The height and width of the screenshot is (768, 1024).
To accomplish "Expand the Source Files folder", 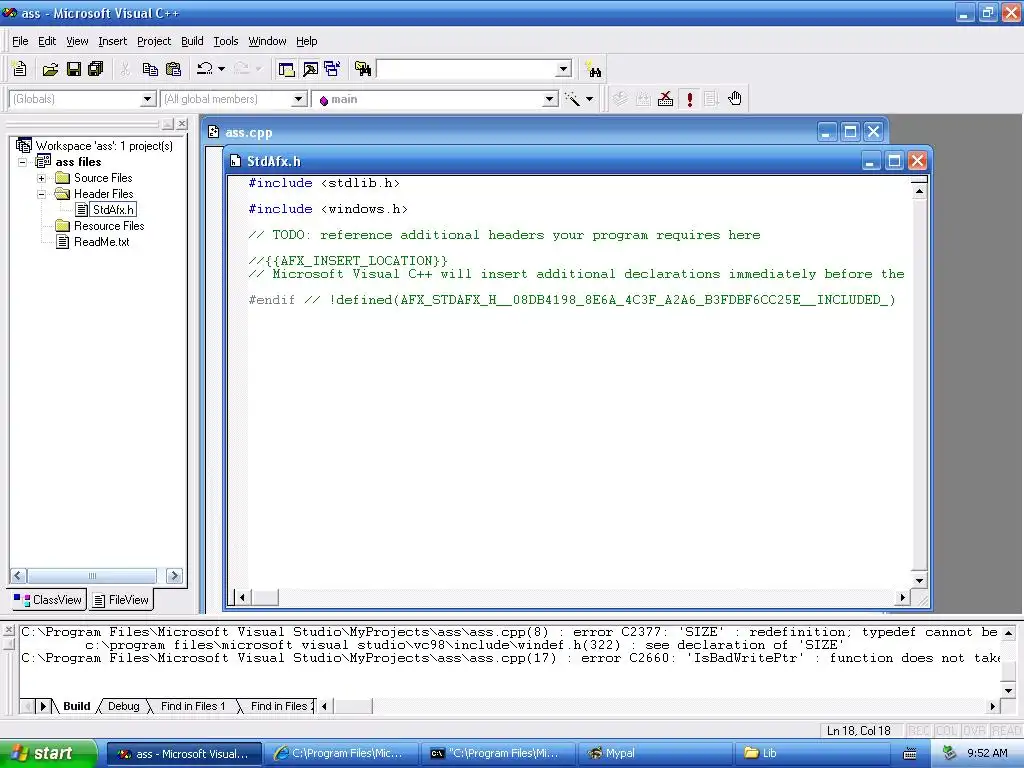I will (x=41, y=178).
